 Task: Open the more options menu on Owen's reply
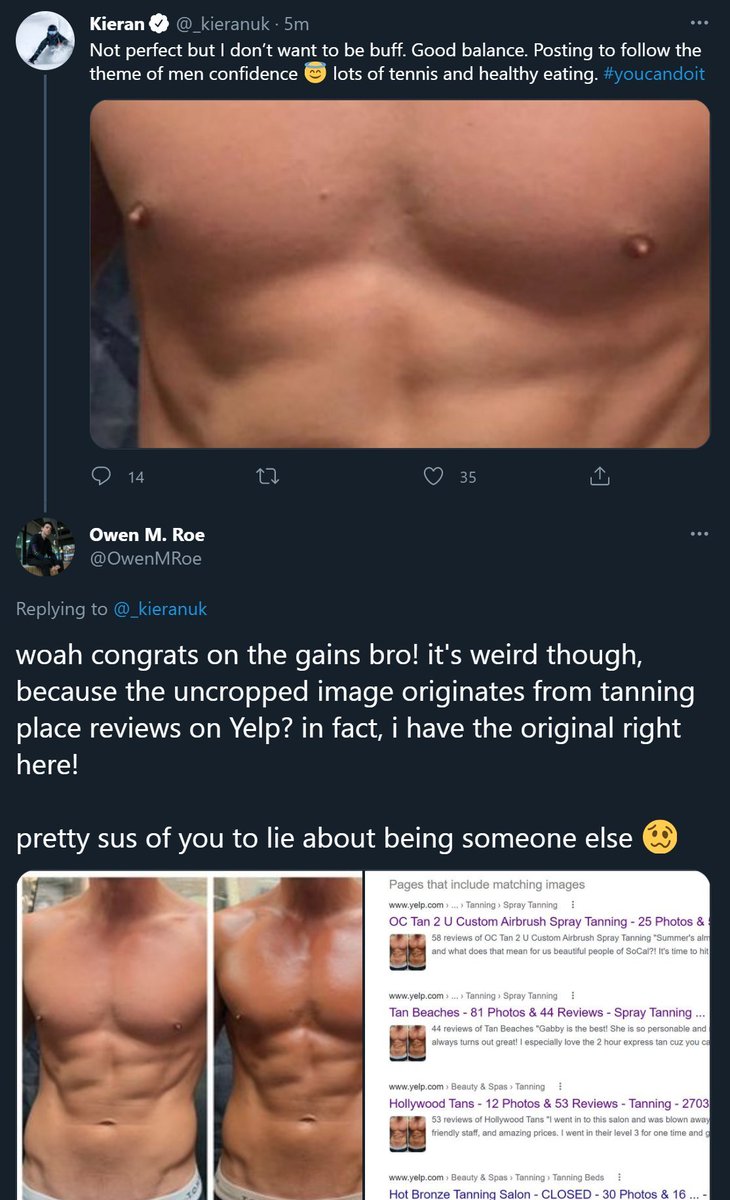699,534
